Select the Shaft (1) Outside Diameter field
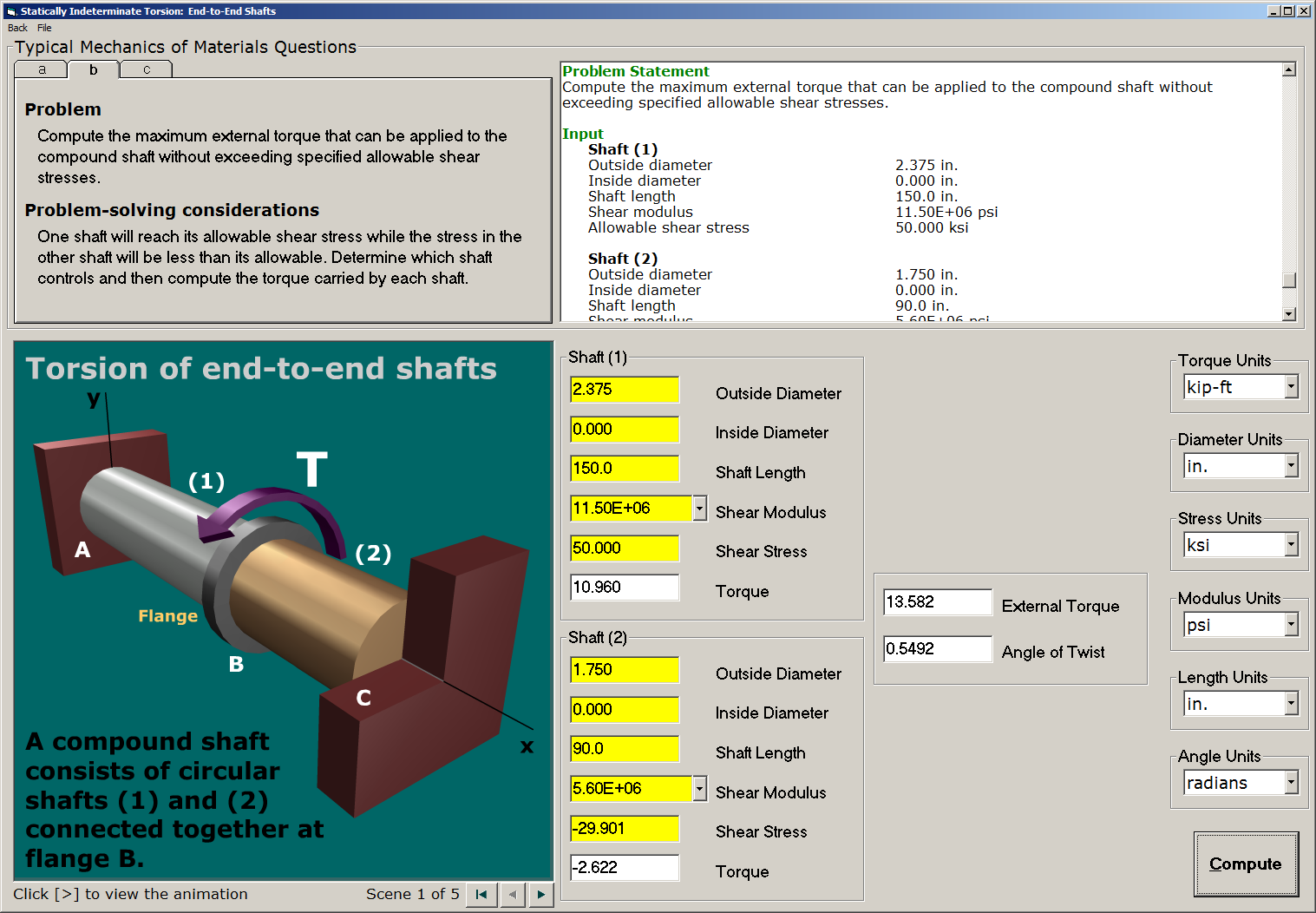 click(624, 390)
